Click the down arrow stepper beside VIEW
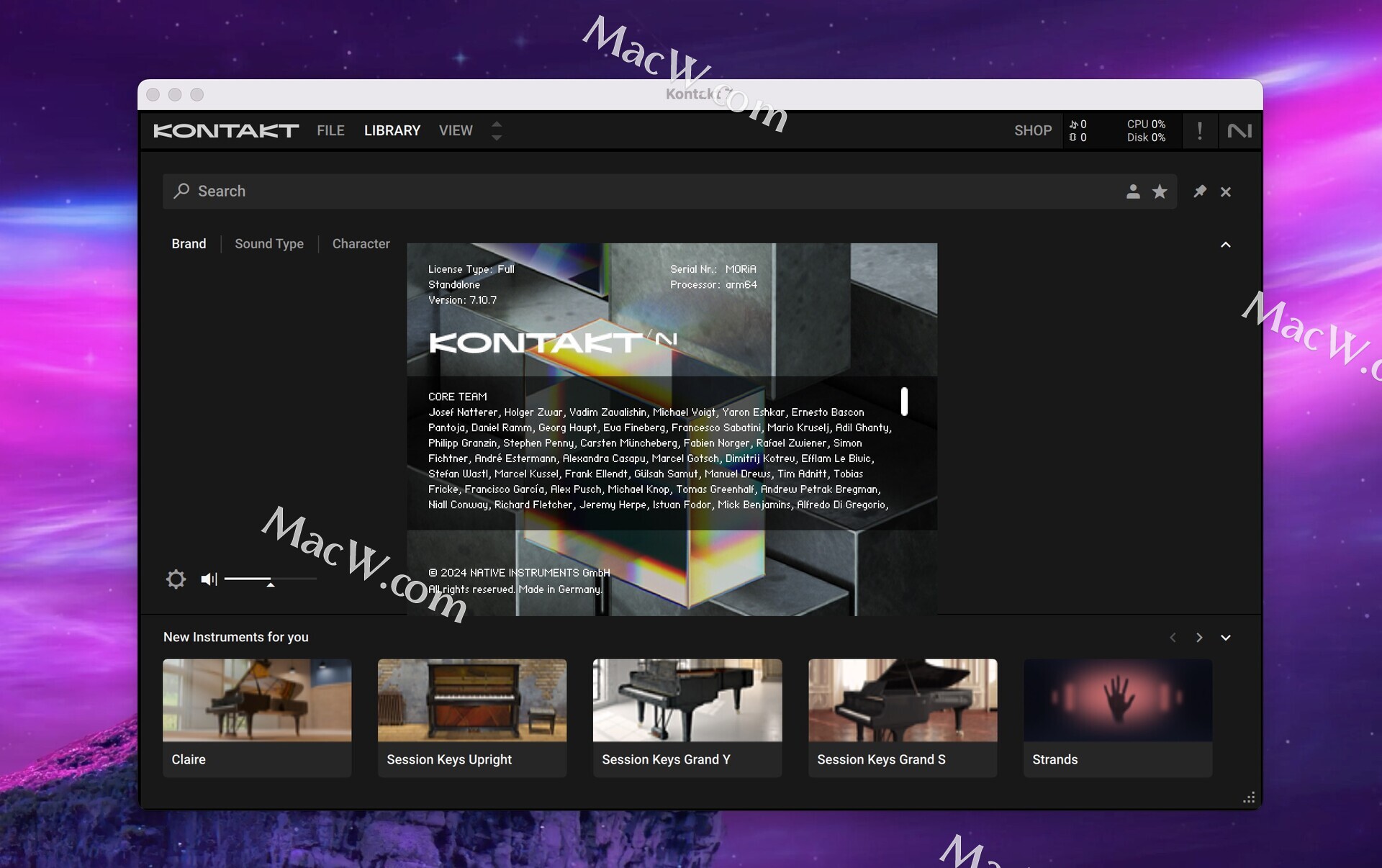Viewport: 1382px width, 868px height. click(497, 137)
